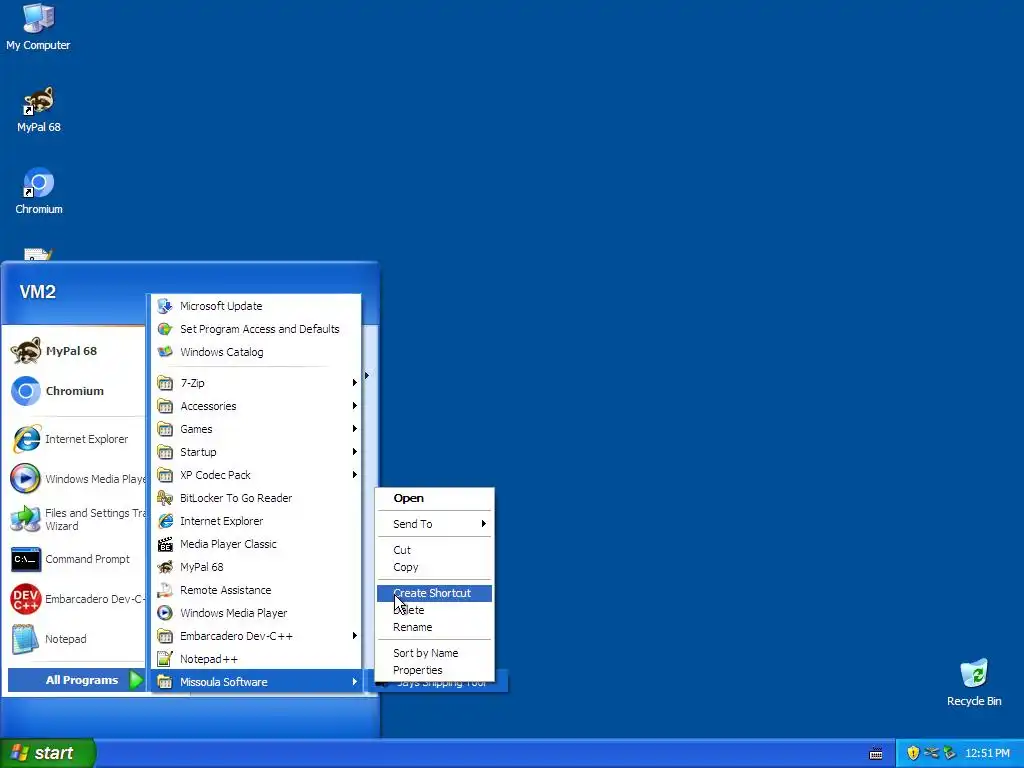1024x768 pixels.
Task: Launch Media Player Classic
Action: tap(256, 543)
